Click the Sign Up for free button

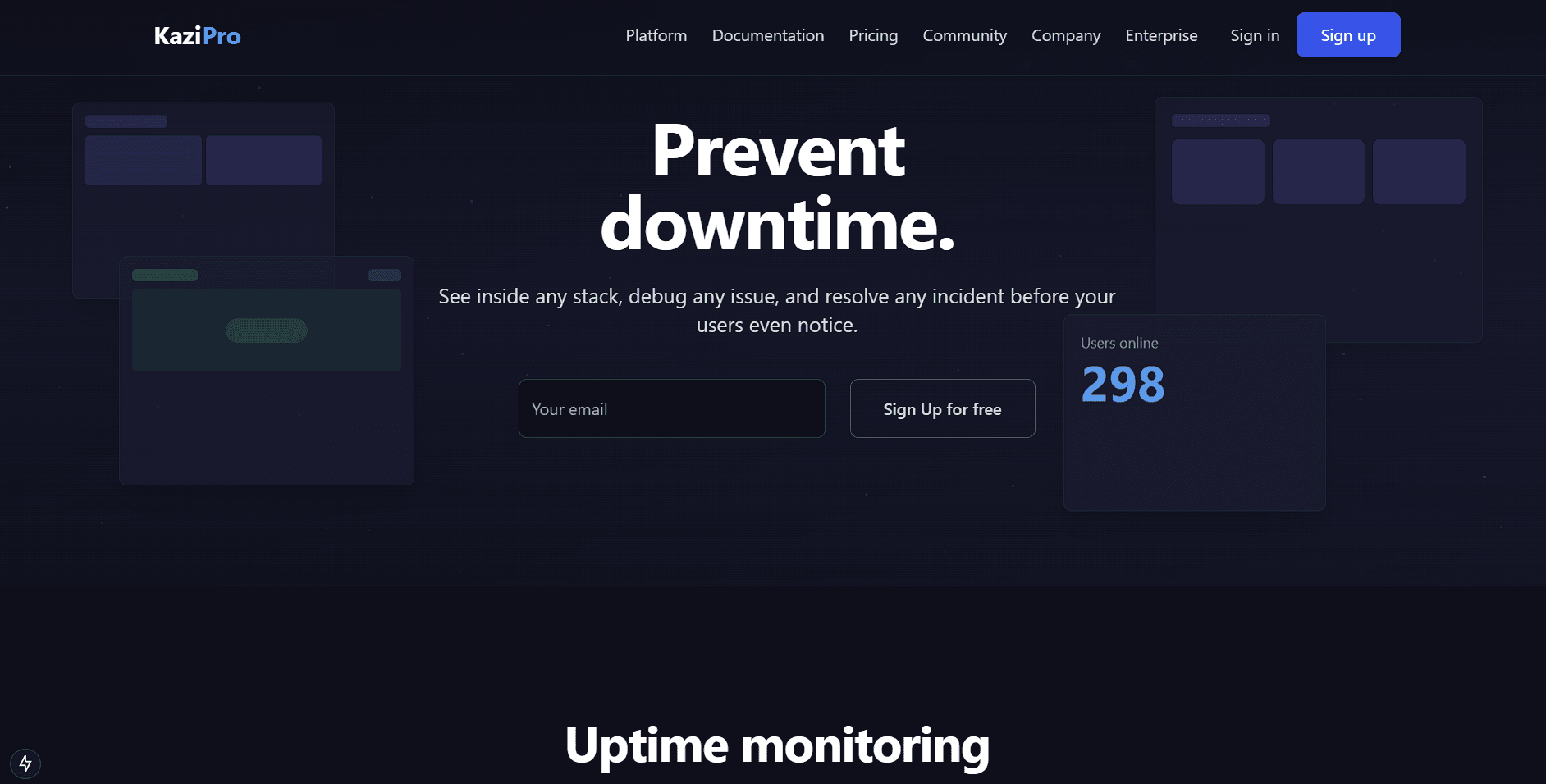pyautogui.click(x=943, y=408)
